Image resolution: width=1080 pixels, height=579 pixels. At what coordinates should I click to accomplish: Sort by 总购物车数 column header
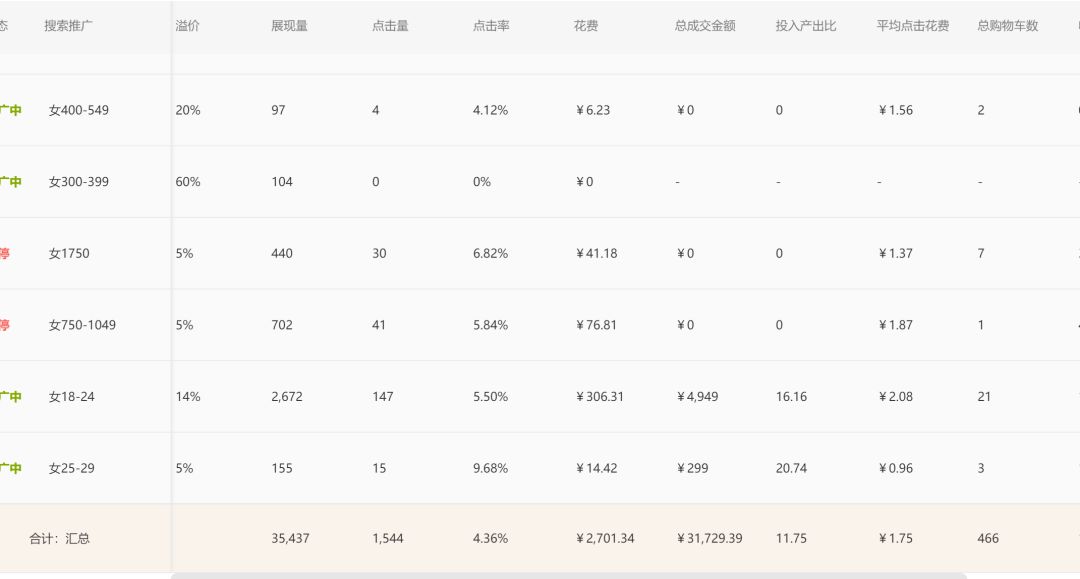pos(1005,26)
